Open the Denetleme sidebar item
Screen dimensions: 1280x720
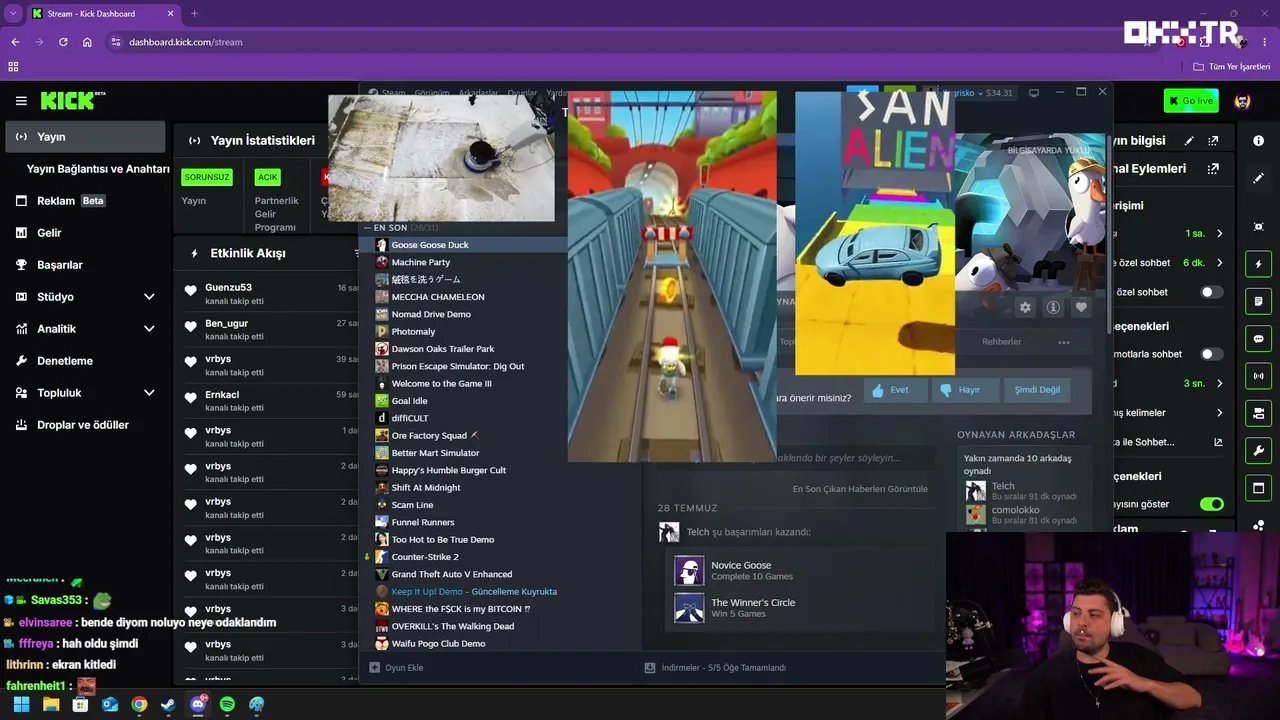click(85, 361)
